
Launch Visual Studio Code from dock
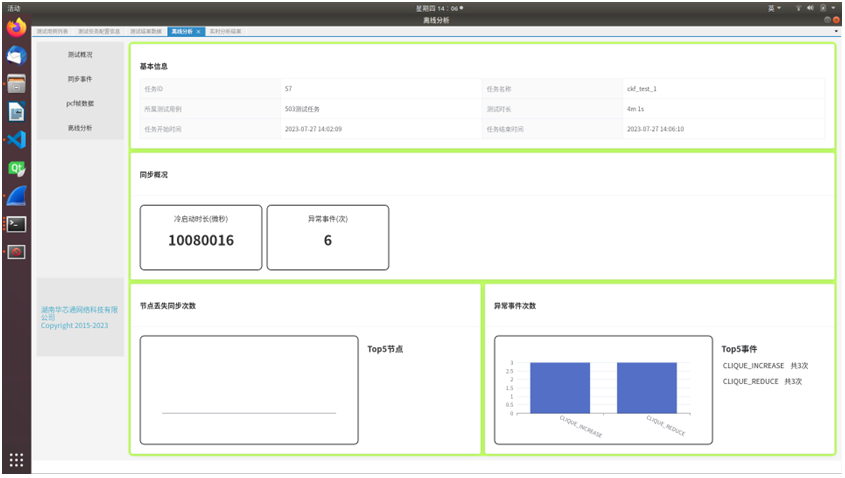point(16,140)
